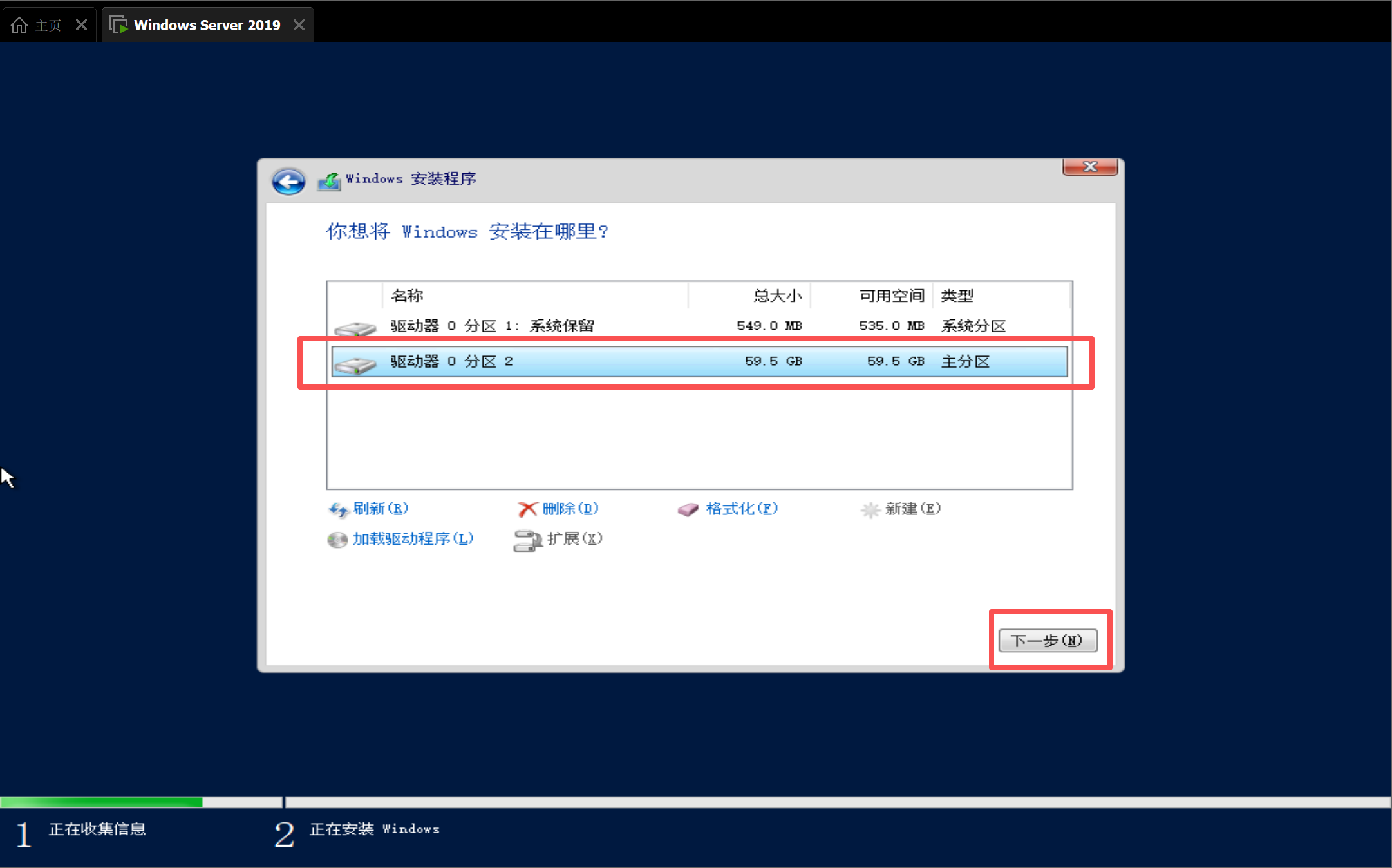
Task: Click the 刷新(R) link
Action: pyautogui.click(x=381, y=509)
